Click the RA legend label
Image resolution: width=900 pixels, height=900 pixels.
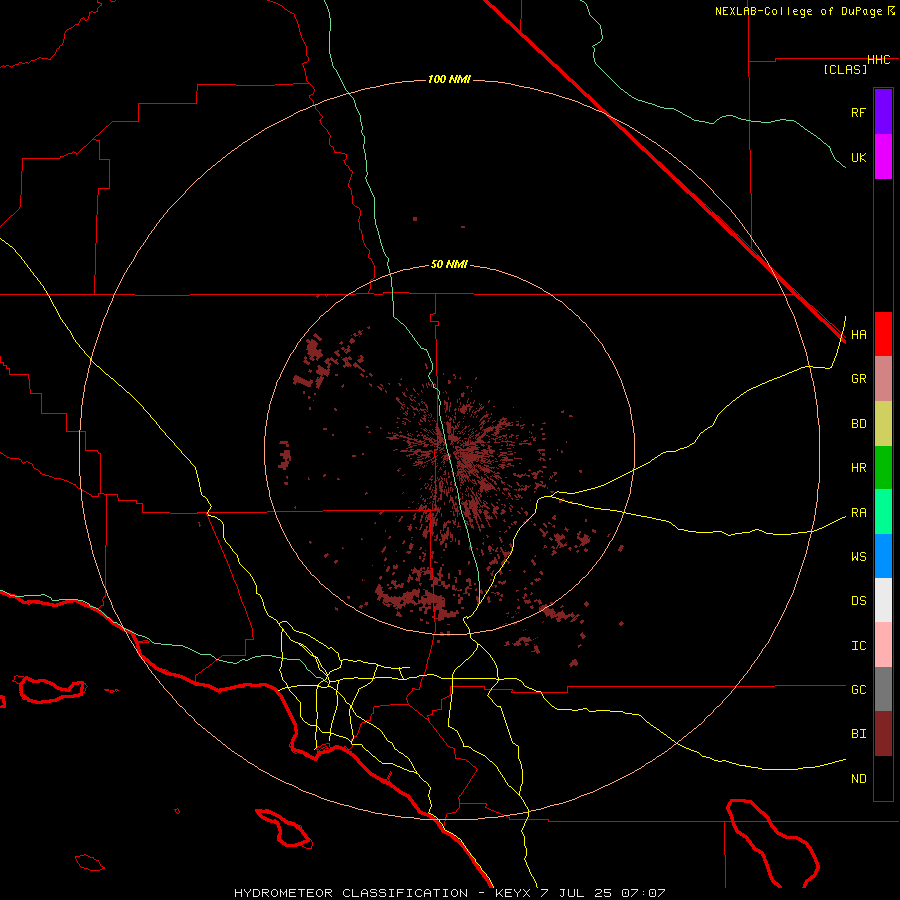tap(858, 513)
